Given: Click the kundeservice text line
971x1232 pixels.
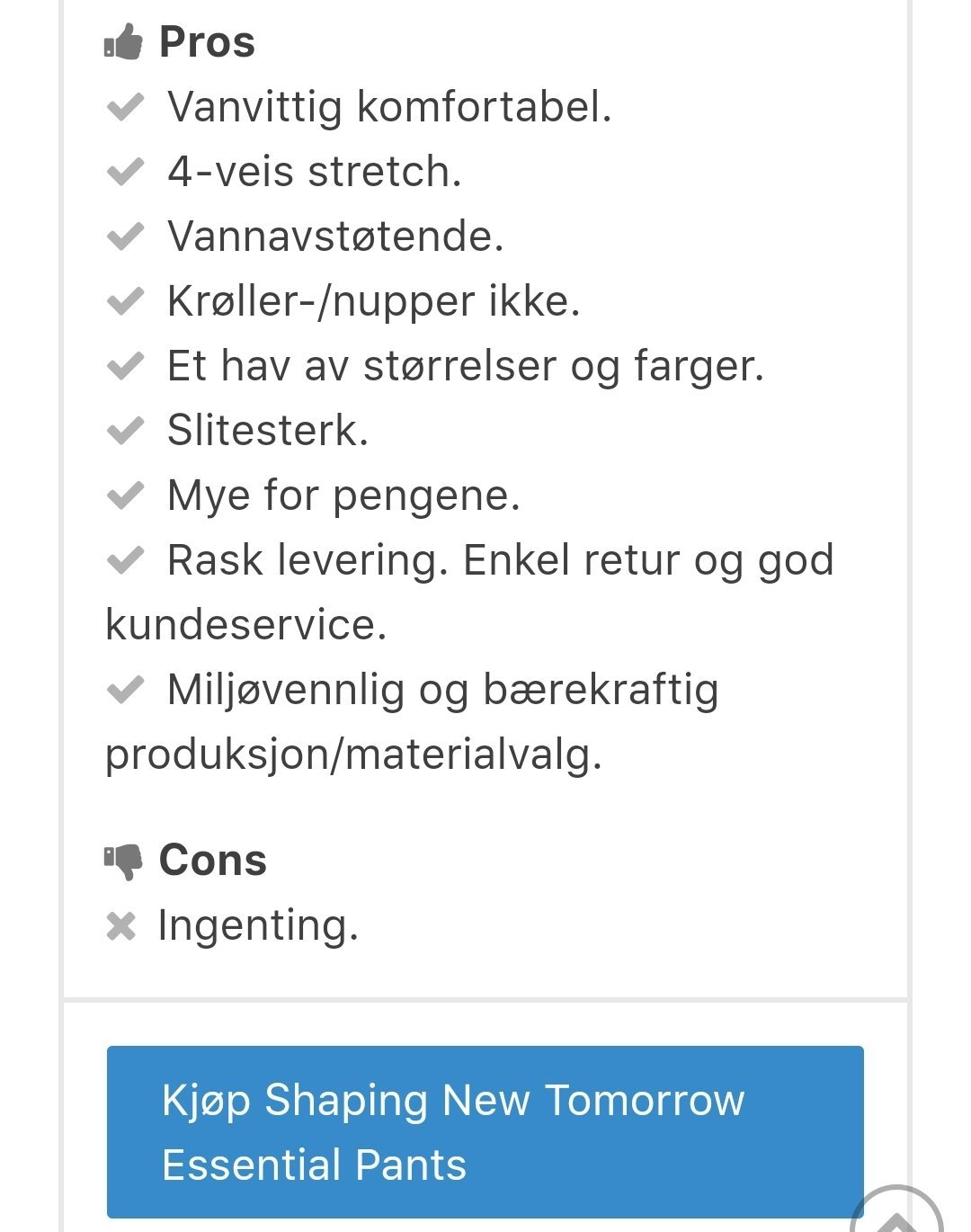Looking at the screenshot, I should 245,625.
